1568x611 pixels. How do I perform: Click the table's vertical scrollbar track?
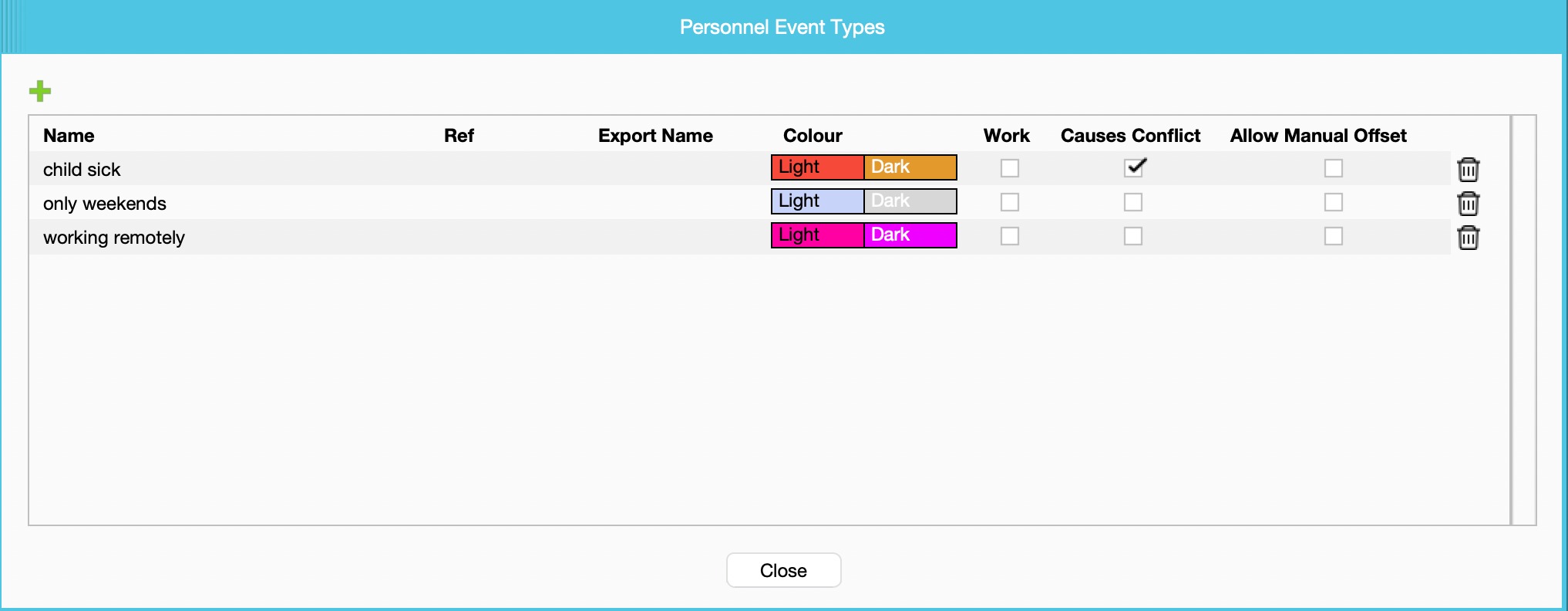pyautogui.click(x=1523, y=320)
